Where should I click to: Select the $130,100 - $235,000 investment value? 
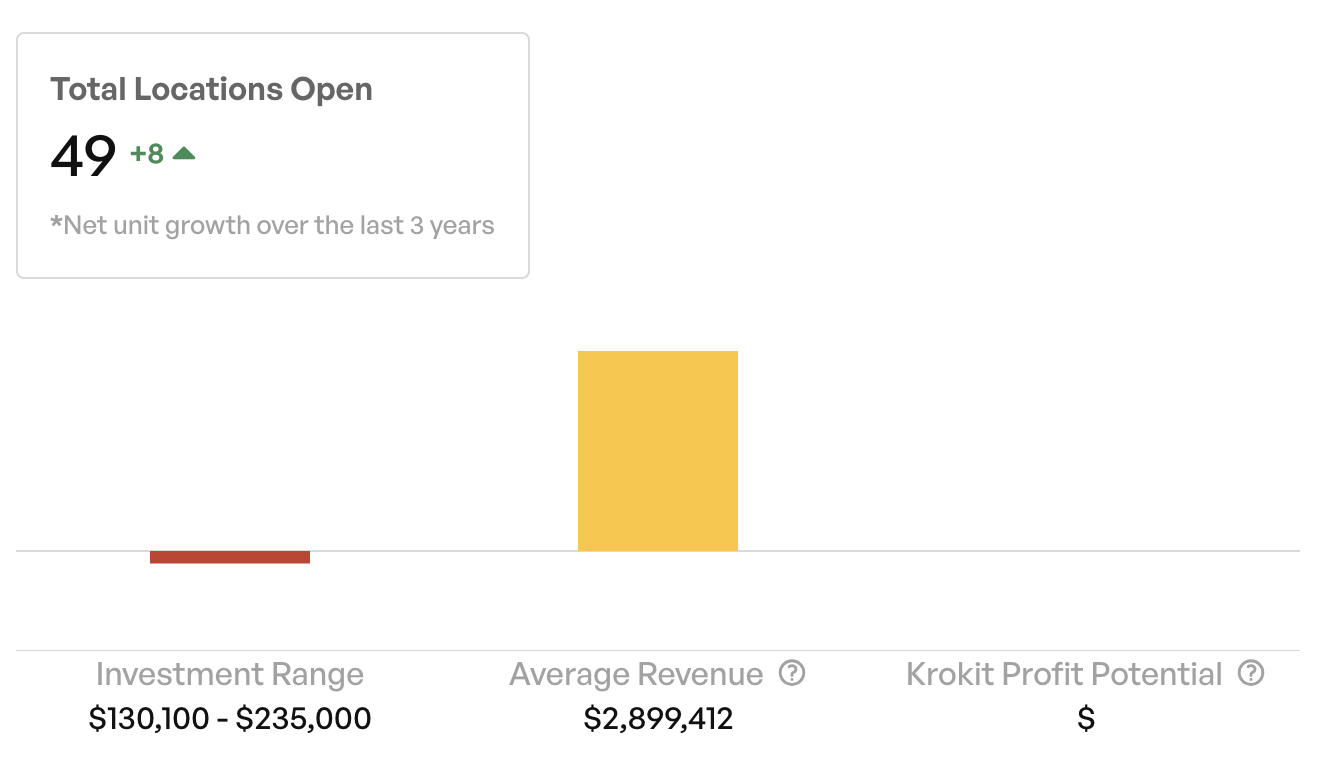(x=230, y=718)
